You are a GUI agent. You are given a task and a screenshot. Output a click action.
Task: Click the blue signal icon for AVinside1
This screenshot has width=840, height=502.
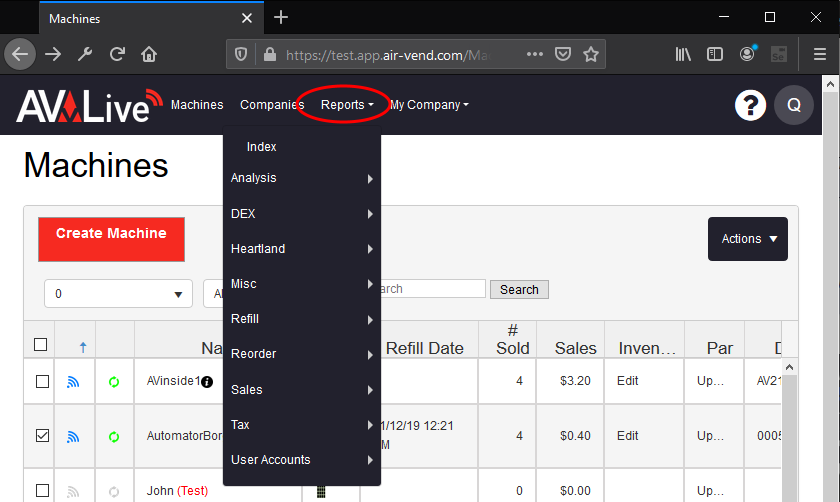[73, 381]
